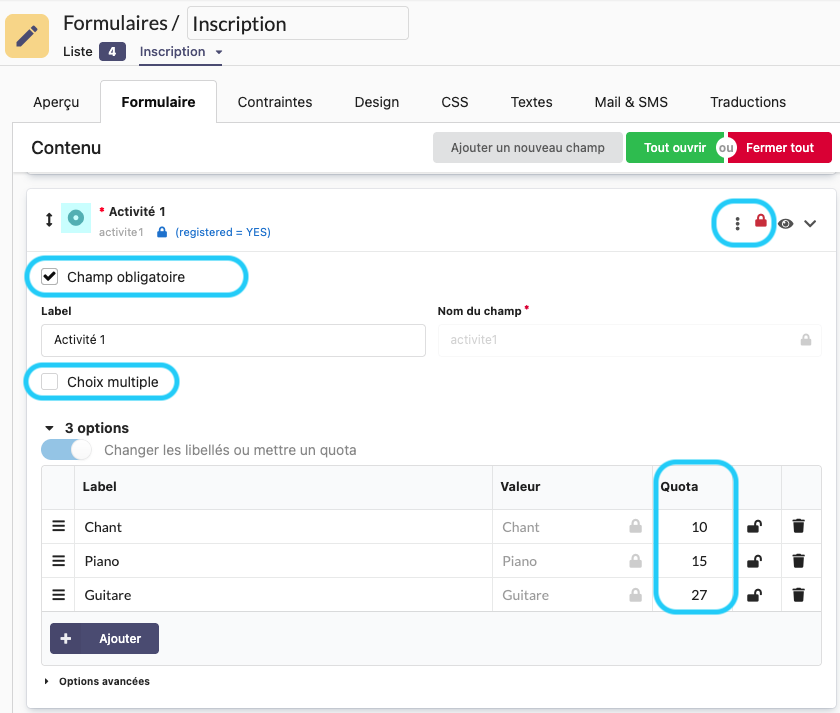Enable the Choix multiple checkbox
This screenshot has width=840, height=713.
point(50,382)
